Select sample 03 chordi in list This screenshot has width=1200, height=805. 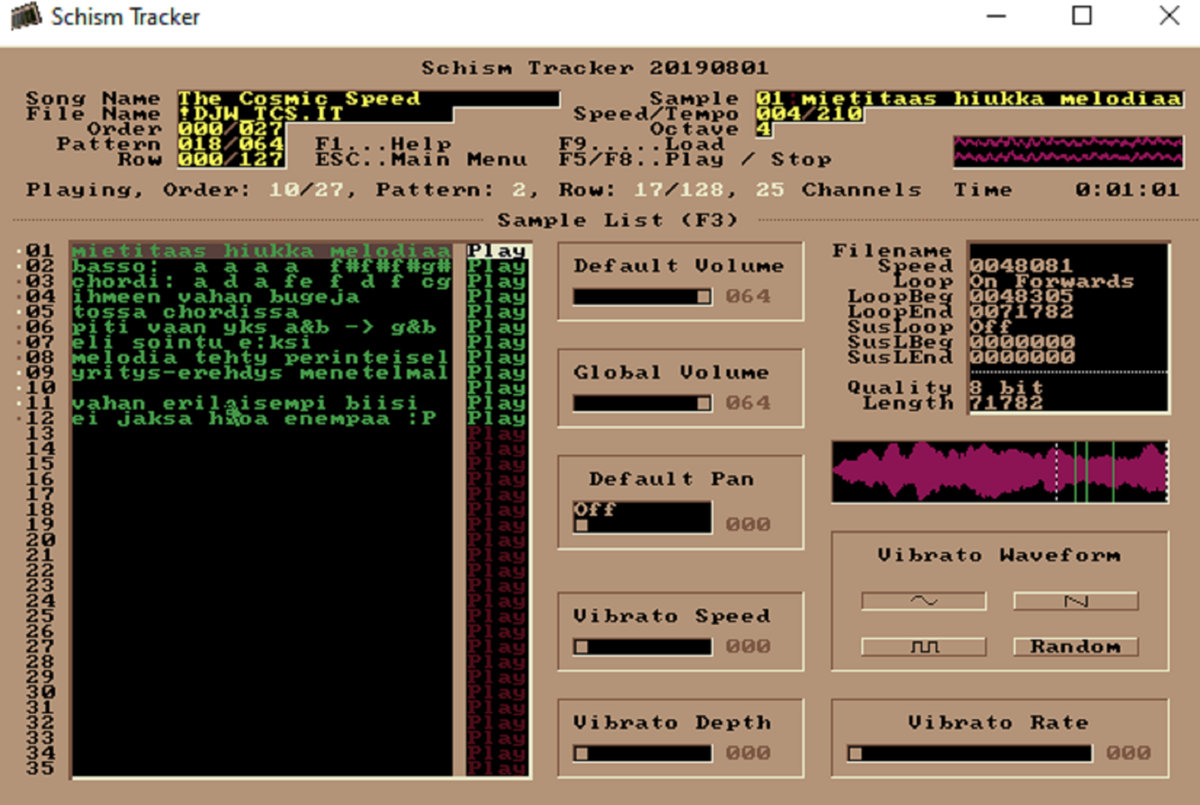point(260,282)
